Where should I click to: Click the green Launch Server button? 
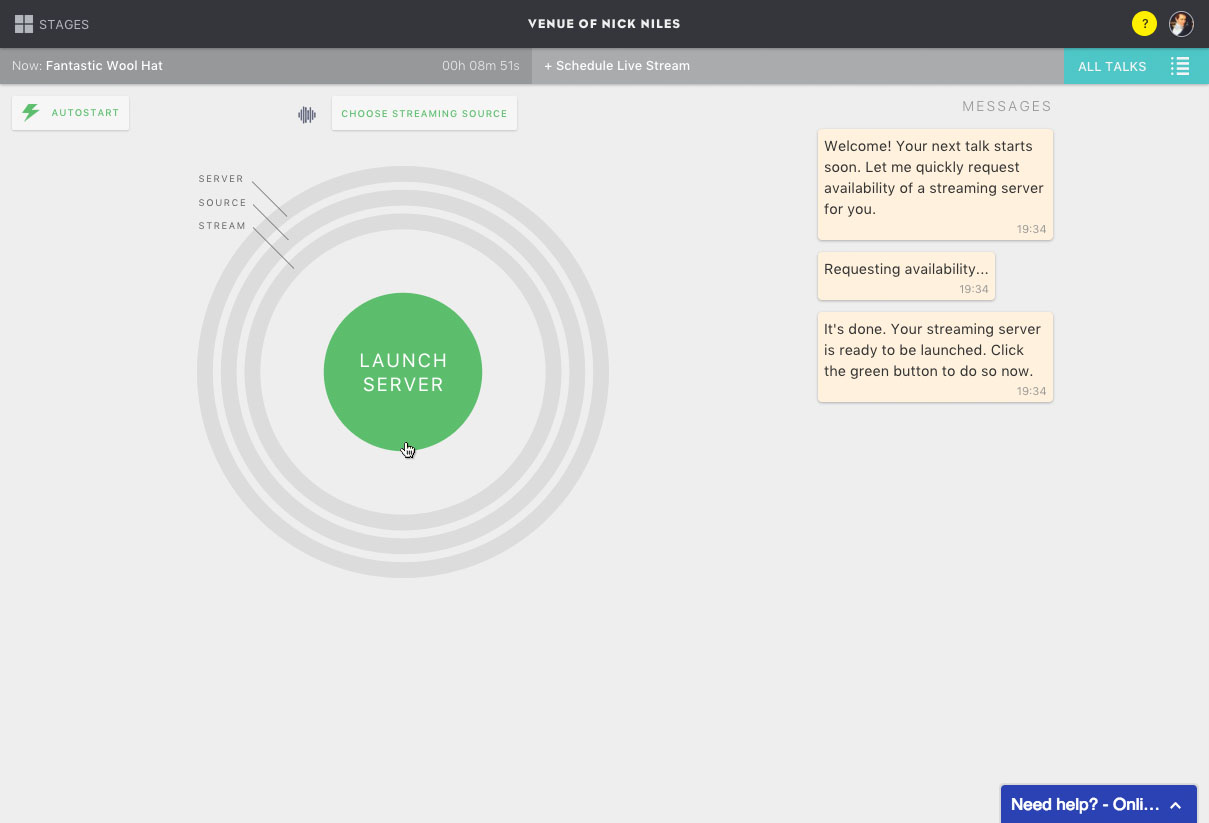coord(403,372)
